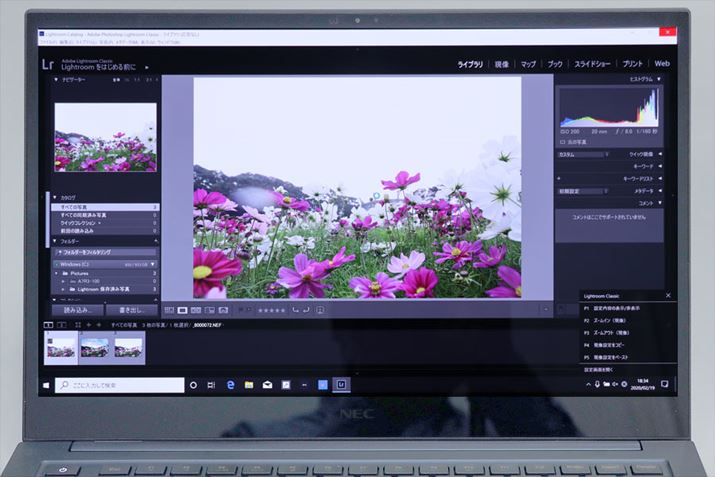Expand the クイック現像 panel
Image resolution: width=715 pixels, height=477 pixels.
coord(660,154)
